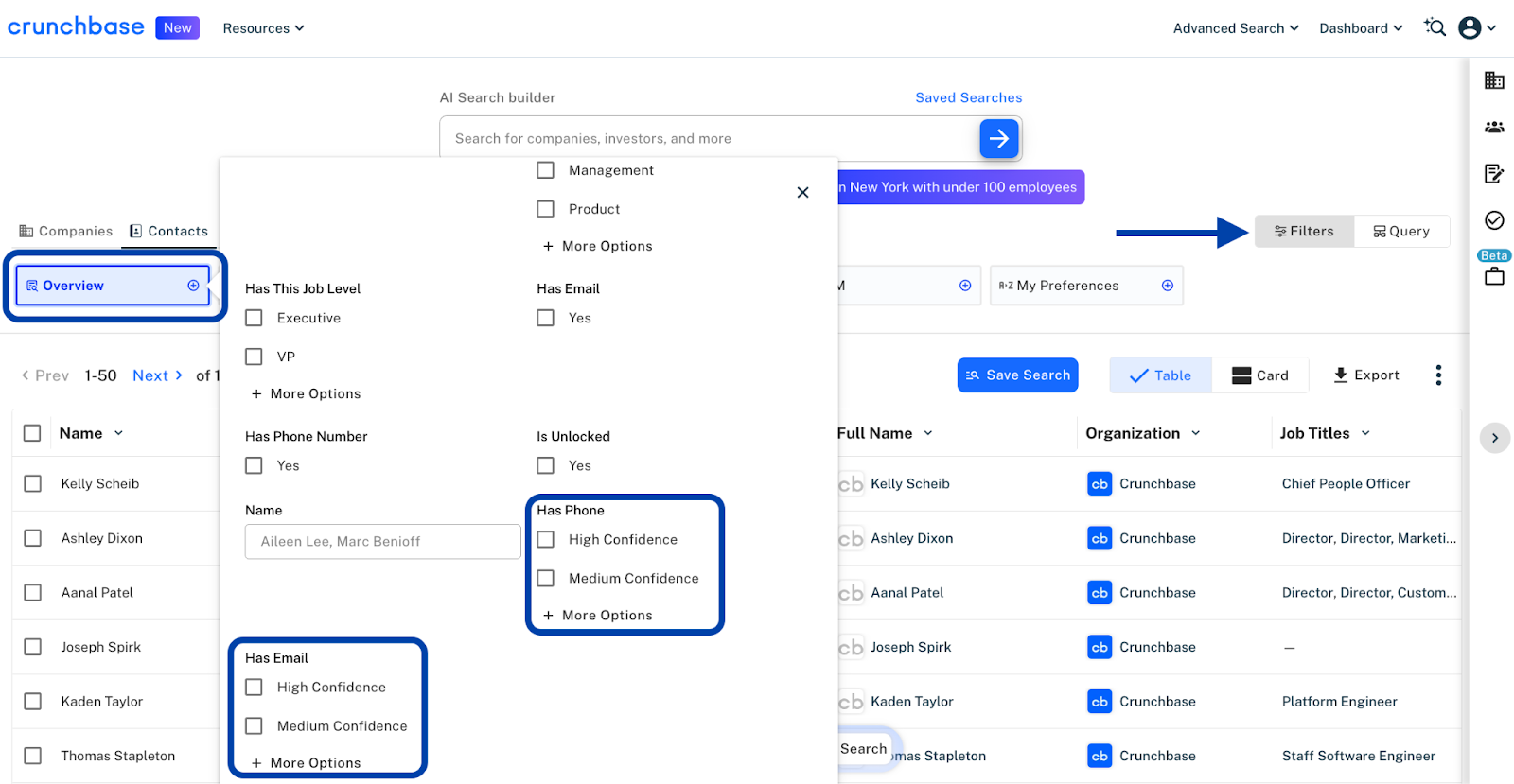1514x784 pixels.
Task: Check the Management checkbox
Action: tap(546, 170)
